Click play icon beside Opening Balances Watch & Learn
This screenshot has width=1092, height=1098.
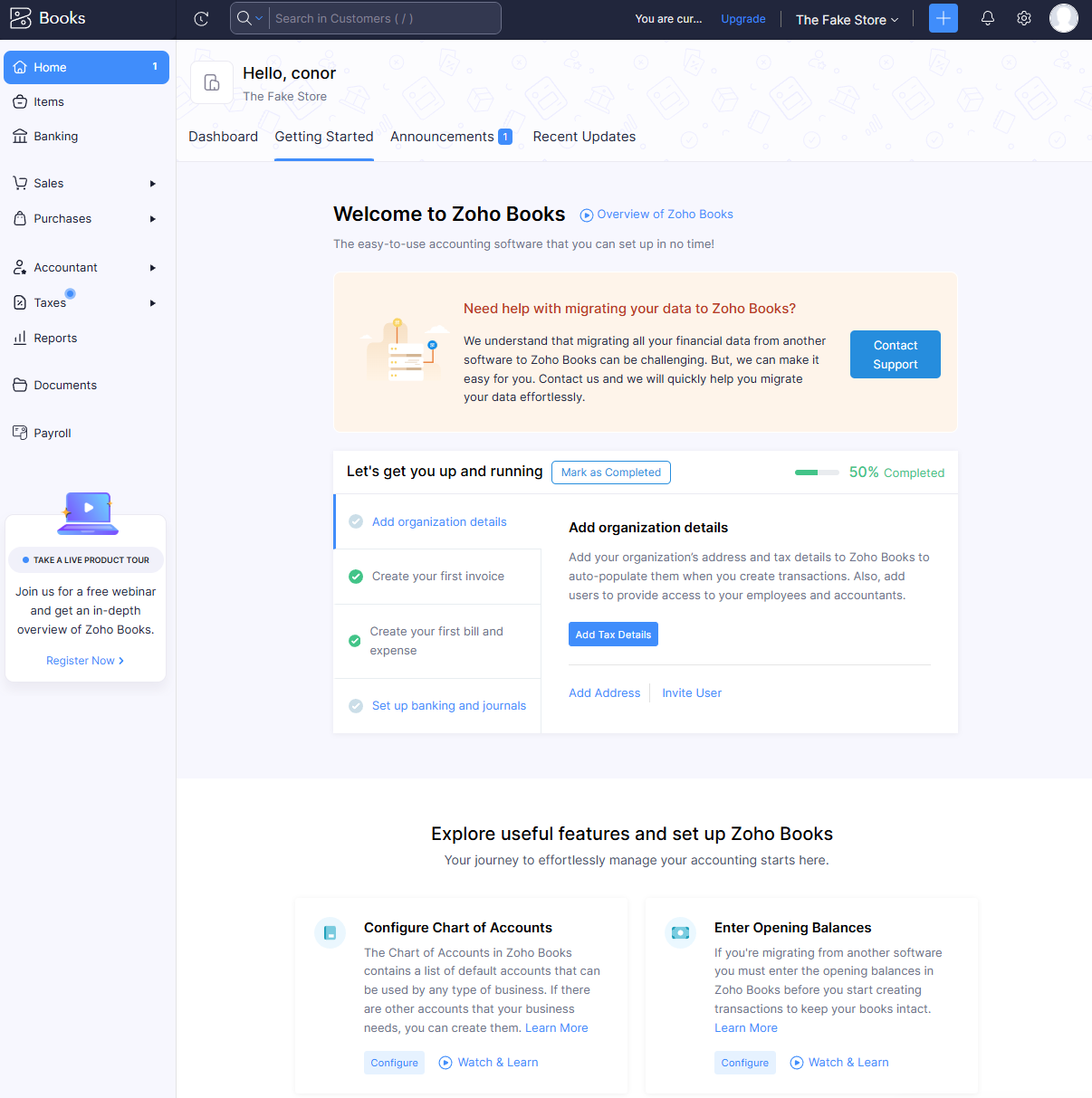point(797,1063)
